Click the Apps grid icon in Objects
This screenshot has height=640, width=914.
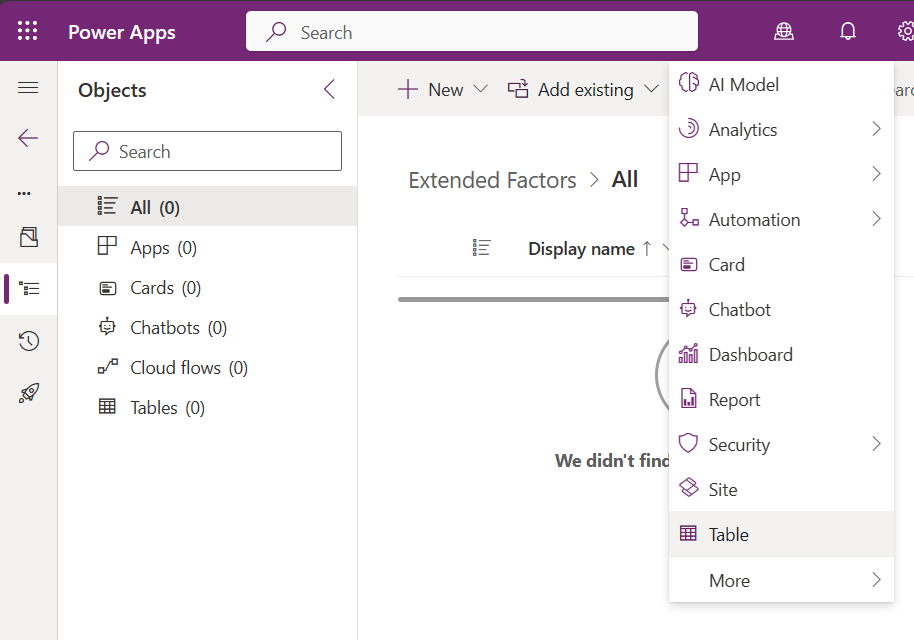[x=107, y=245]
